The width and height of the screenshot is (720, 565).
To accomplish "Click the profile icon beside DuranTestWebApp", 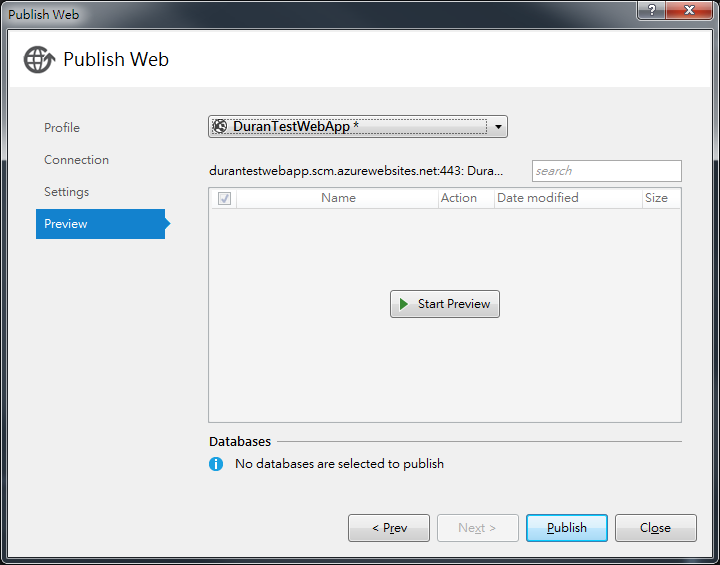I will (220, 126).
